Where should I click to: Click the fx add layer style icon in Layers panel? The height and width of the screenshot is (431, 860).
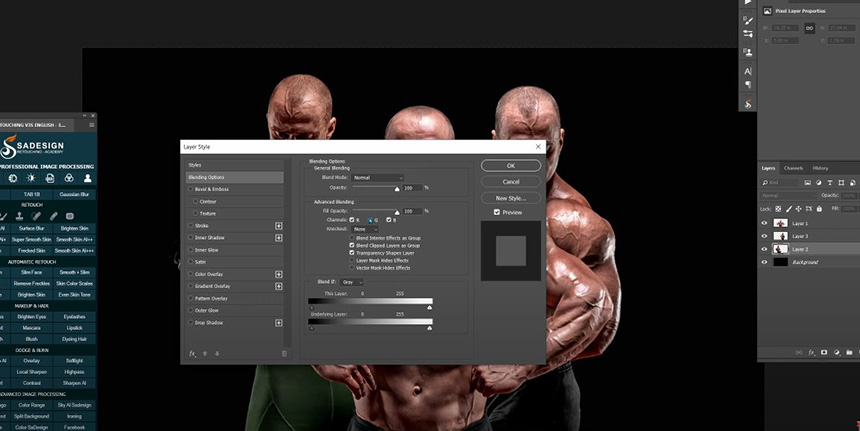pyautogui.click(x=811, y=353)
